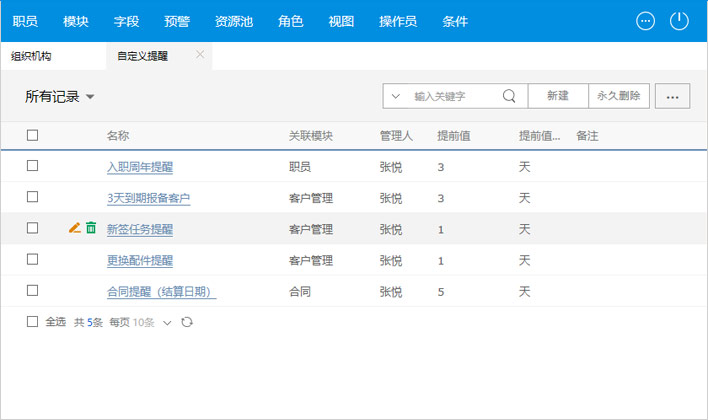
Task: Expand the 每页10条 page size dropdown
Action: [167, 322]
